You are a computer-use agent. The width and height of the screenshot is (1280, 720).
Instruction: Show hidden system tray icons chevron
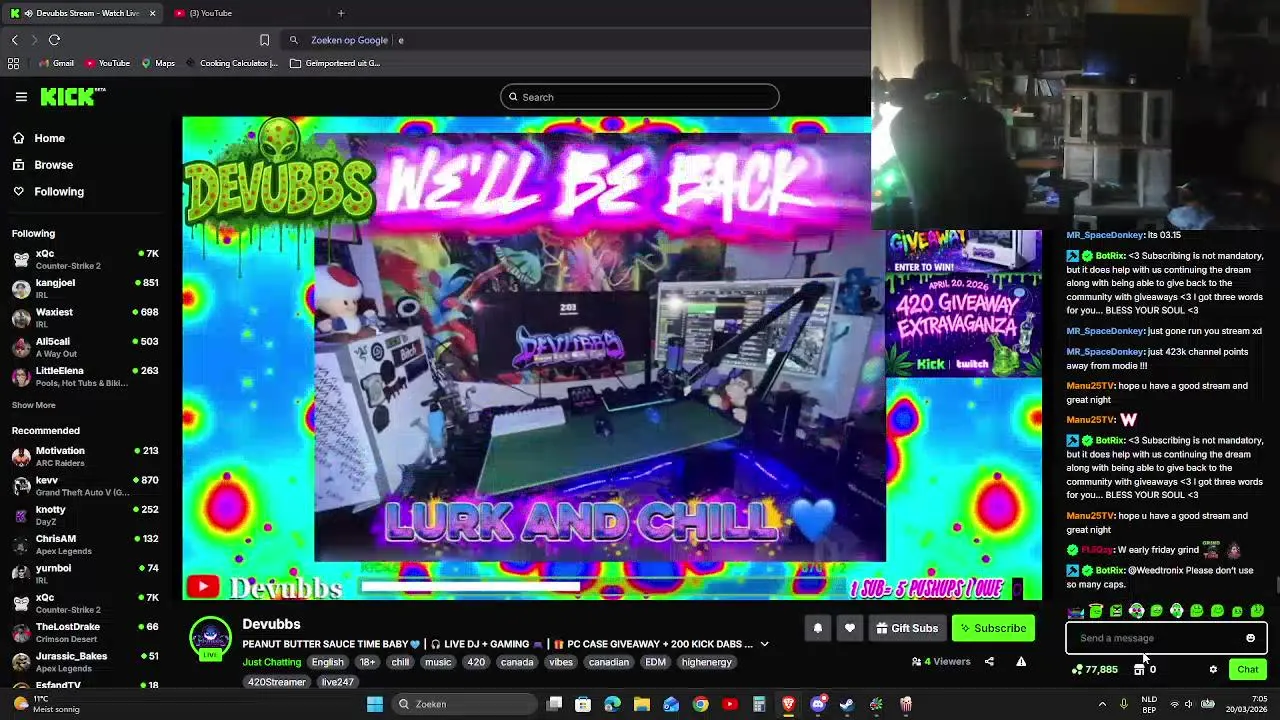[1102, 704]
